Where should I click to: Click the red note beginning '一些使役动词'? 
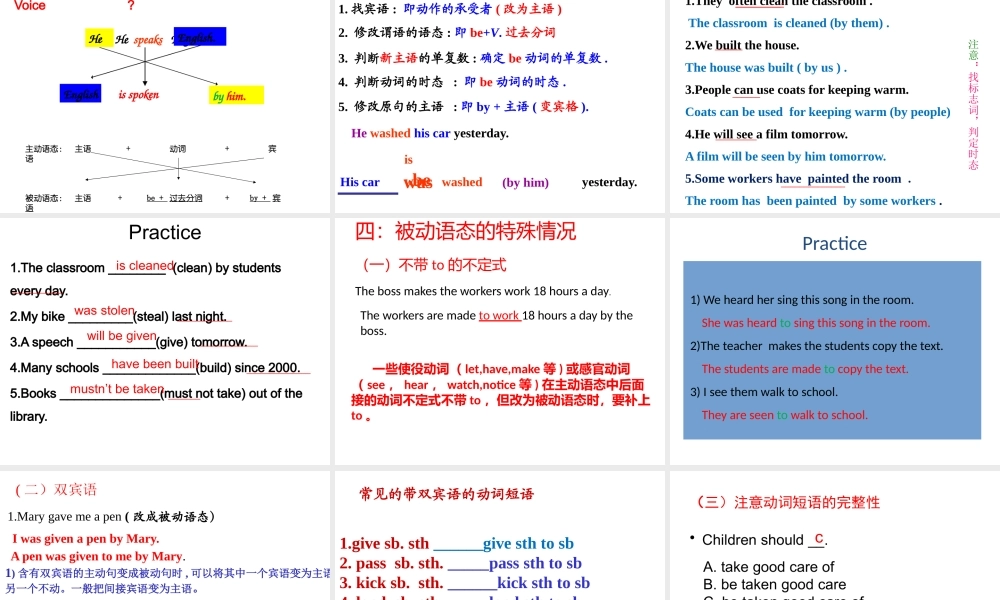[500, 392]
